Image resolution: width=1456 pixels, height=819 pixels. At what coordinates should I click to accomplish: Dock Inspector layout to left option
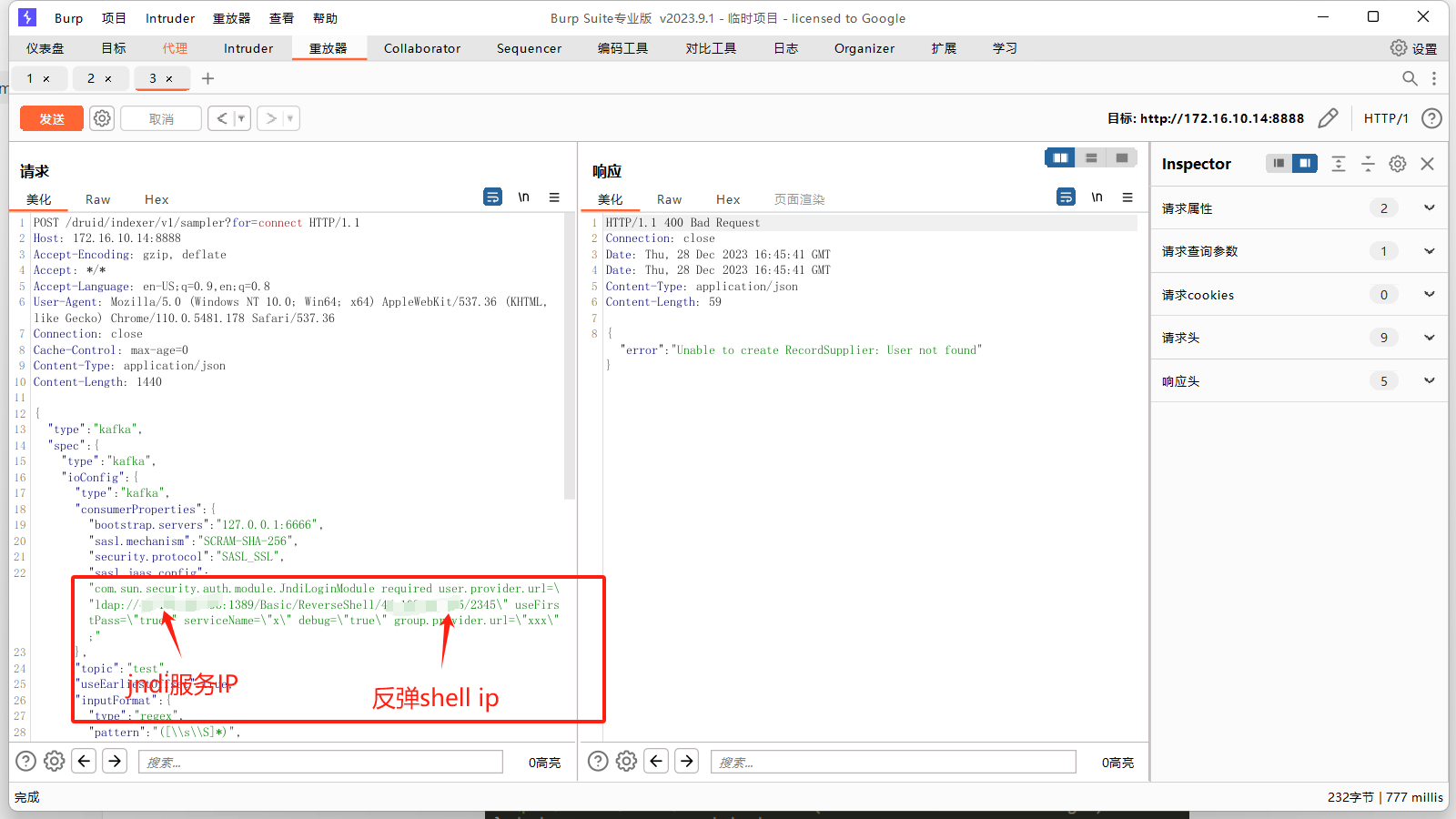[1279, 163]
